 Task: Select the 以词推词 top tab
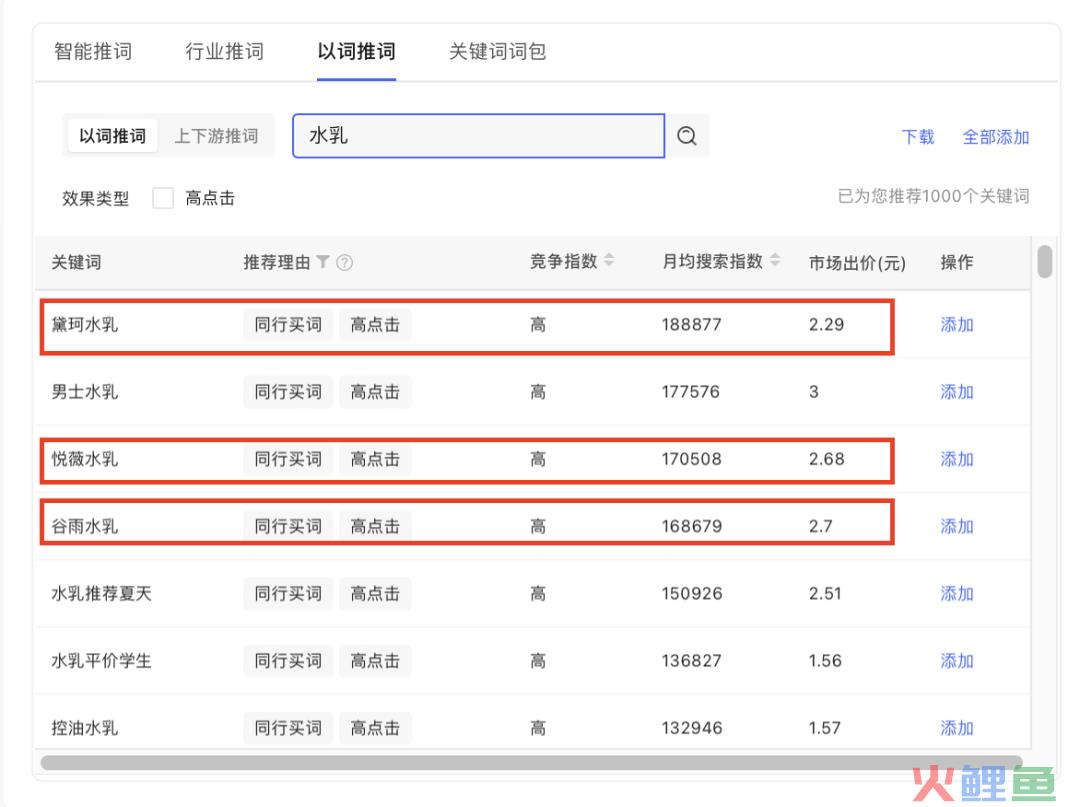(356, 51)
